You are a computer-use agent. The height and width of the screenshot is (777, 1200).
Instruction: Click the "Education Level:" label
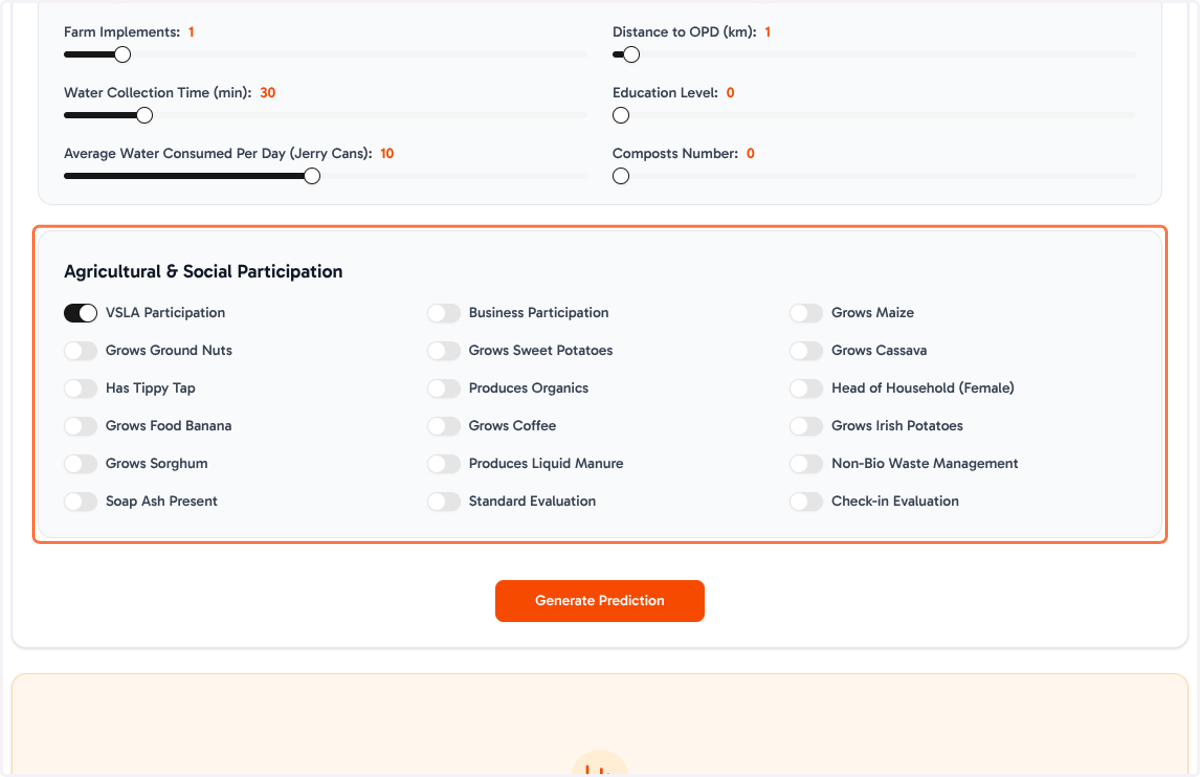coord(666,93)
